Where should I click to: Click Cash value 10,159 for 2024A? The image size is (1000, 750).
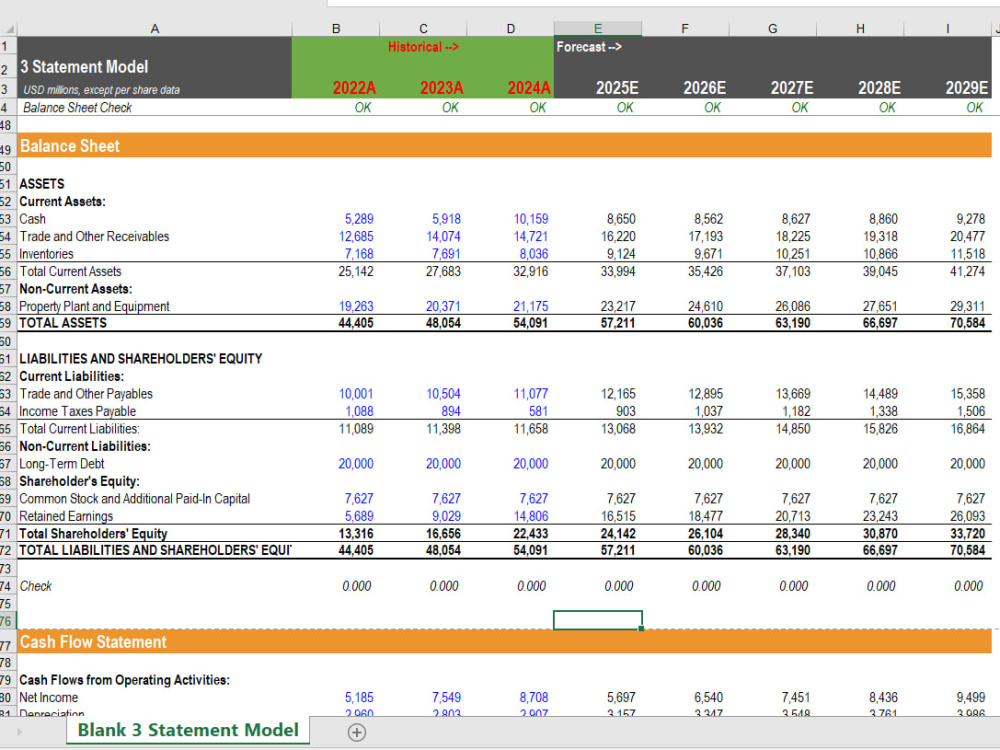pos(531,219)
